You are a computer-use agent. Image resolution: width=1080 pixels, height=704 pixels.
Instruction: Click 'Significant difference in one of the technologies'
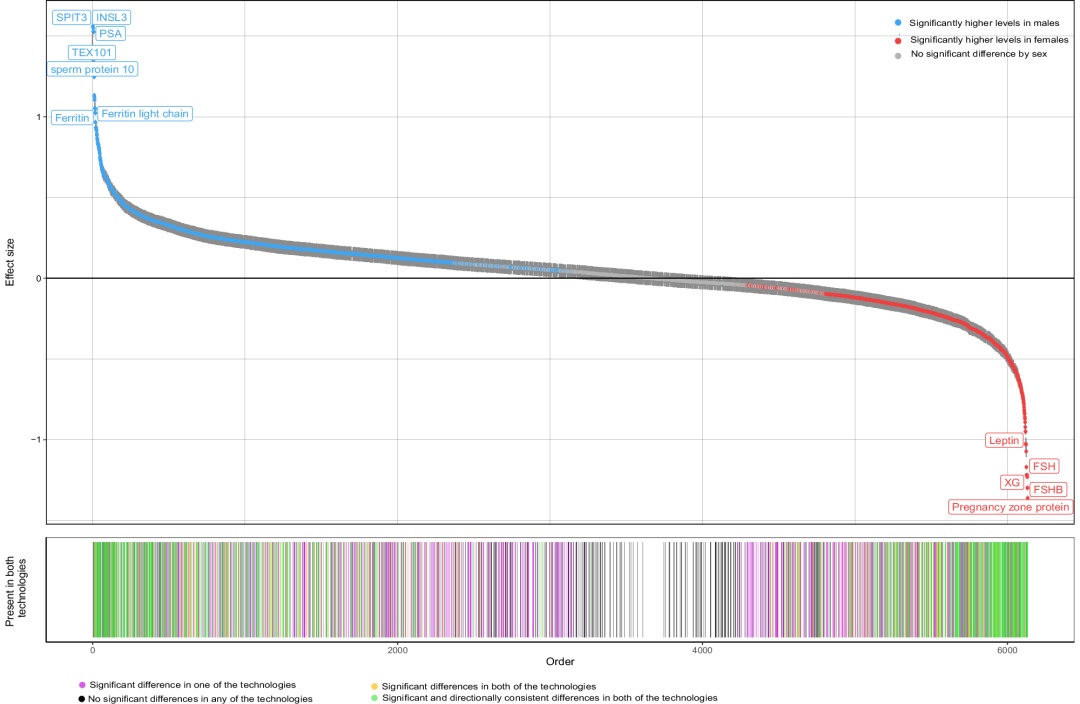tap(193, 685)
